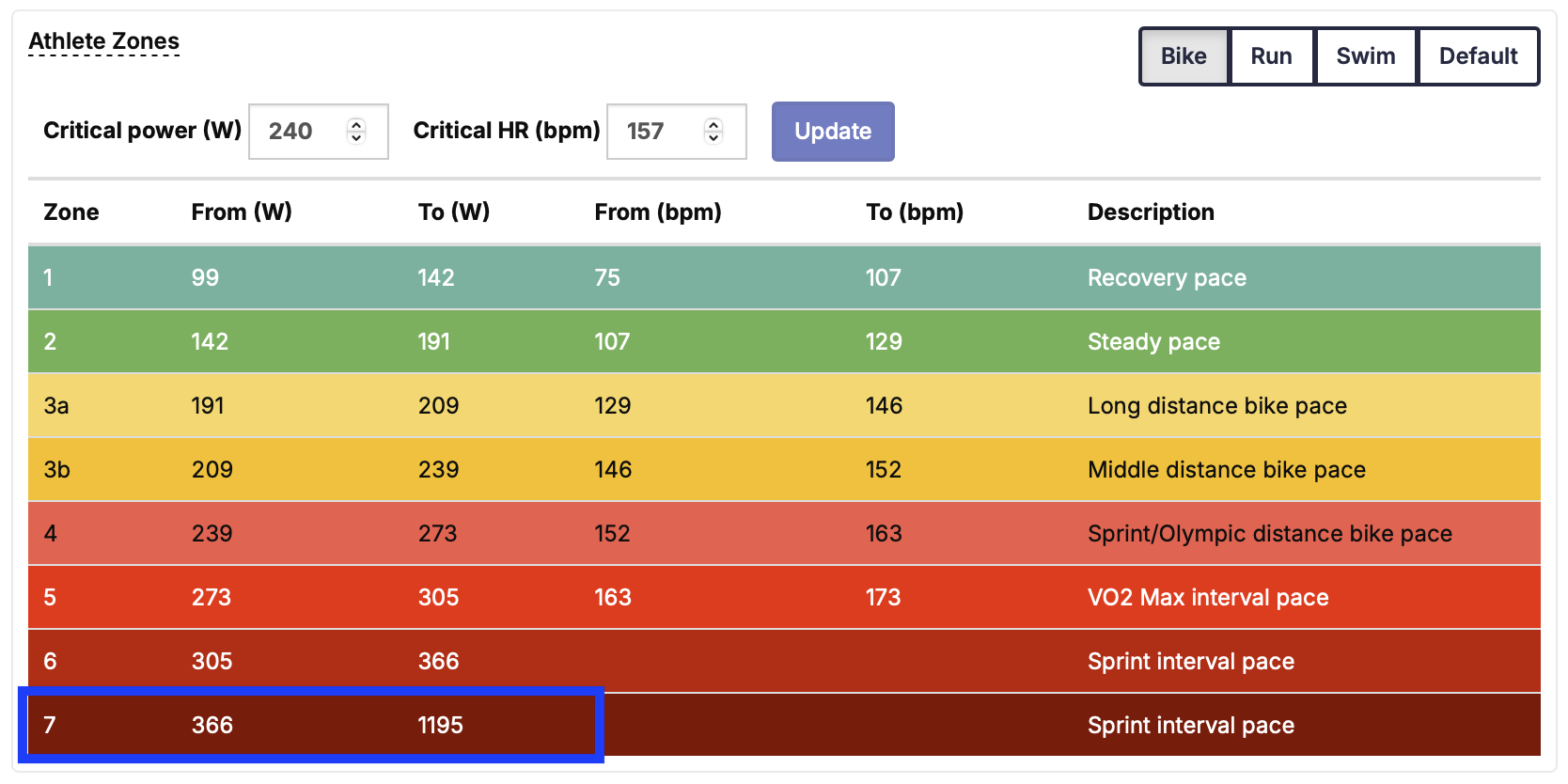
Task: Choose the Default zones tab
Action: (1478, 56)
